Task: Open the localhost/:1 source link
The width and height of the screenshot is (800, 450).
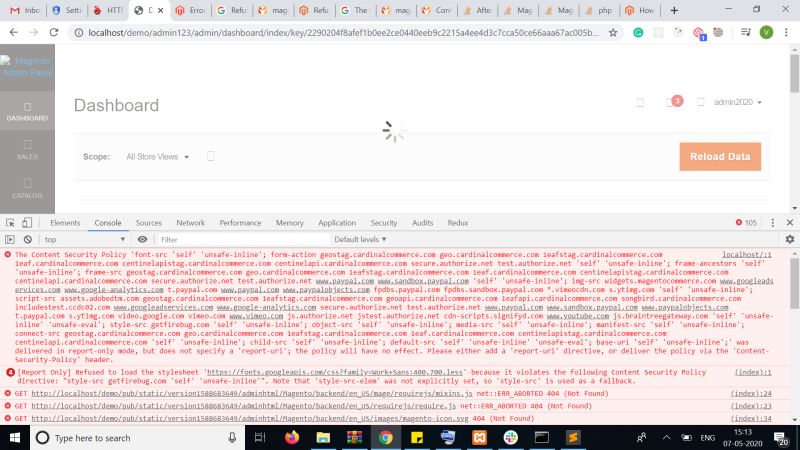Action: (746, 255)
